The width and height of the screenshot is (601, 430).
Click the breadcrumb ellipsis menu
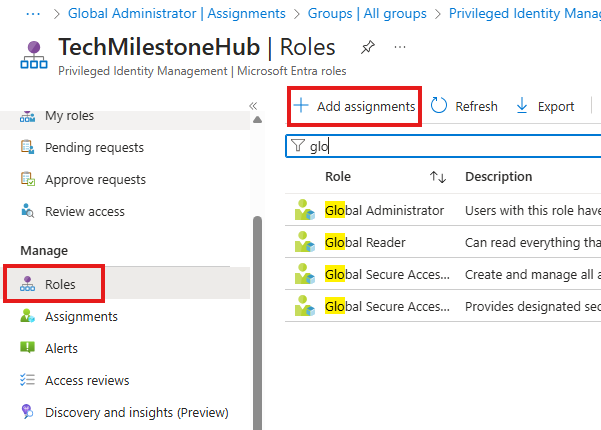tap(33, 14)
